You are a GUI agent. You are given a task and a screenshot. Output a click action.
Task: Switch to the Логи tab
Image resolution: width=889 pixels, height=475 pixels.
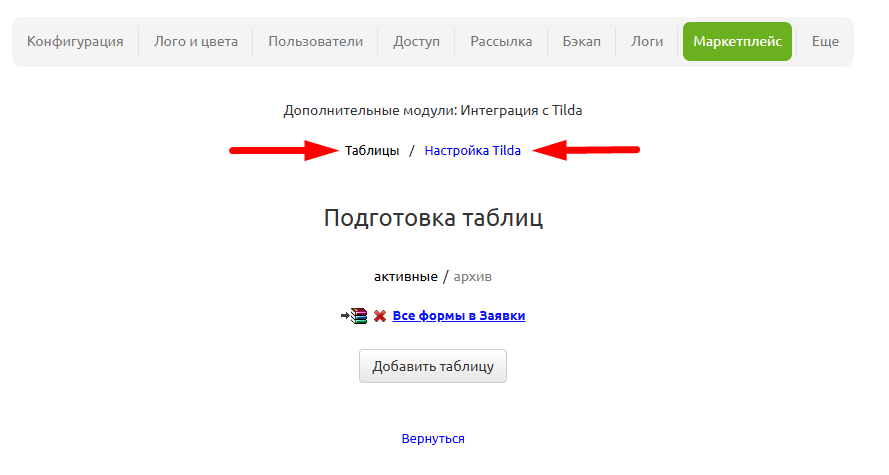coord(647,42)
